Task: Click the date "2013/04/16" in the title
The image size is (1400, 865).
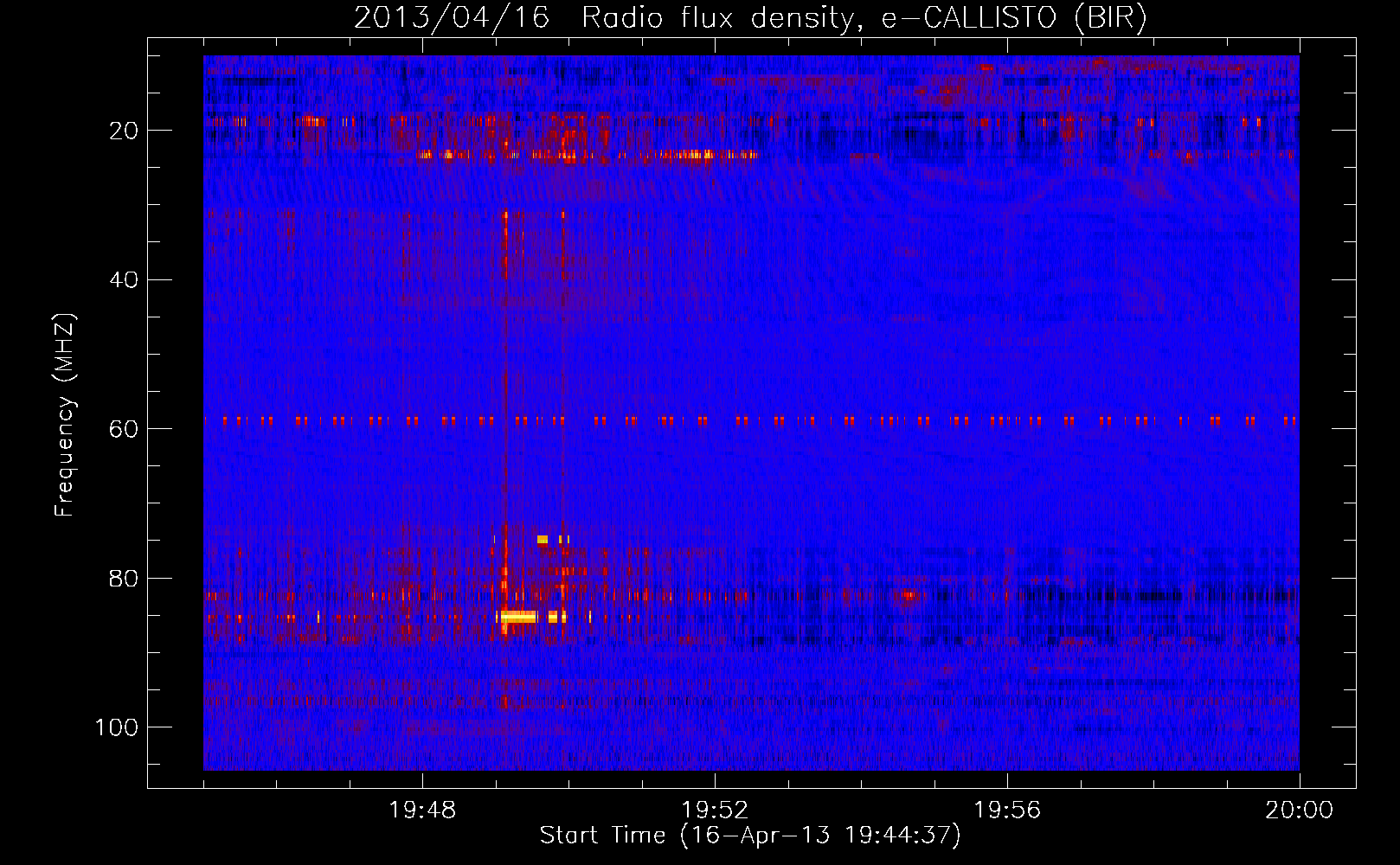Action: pos(452,17)
